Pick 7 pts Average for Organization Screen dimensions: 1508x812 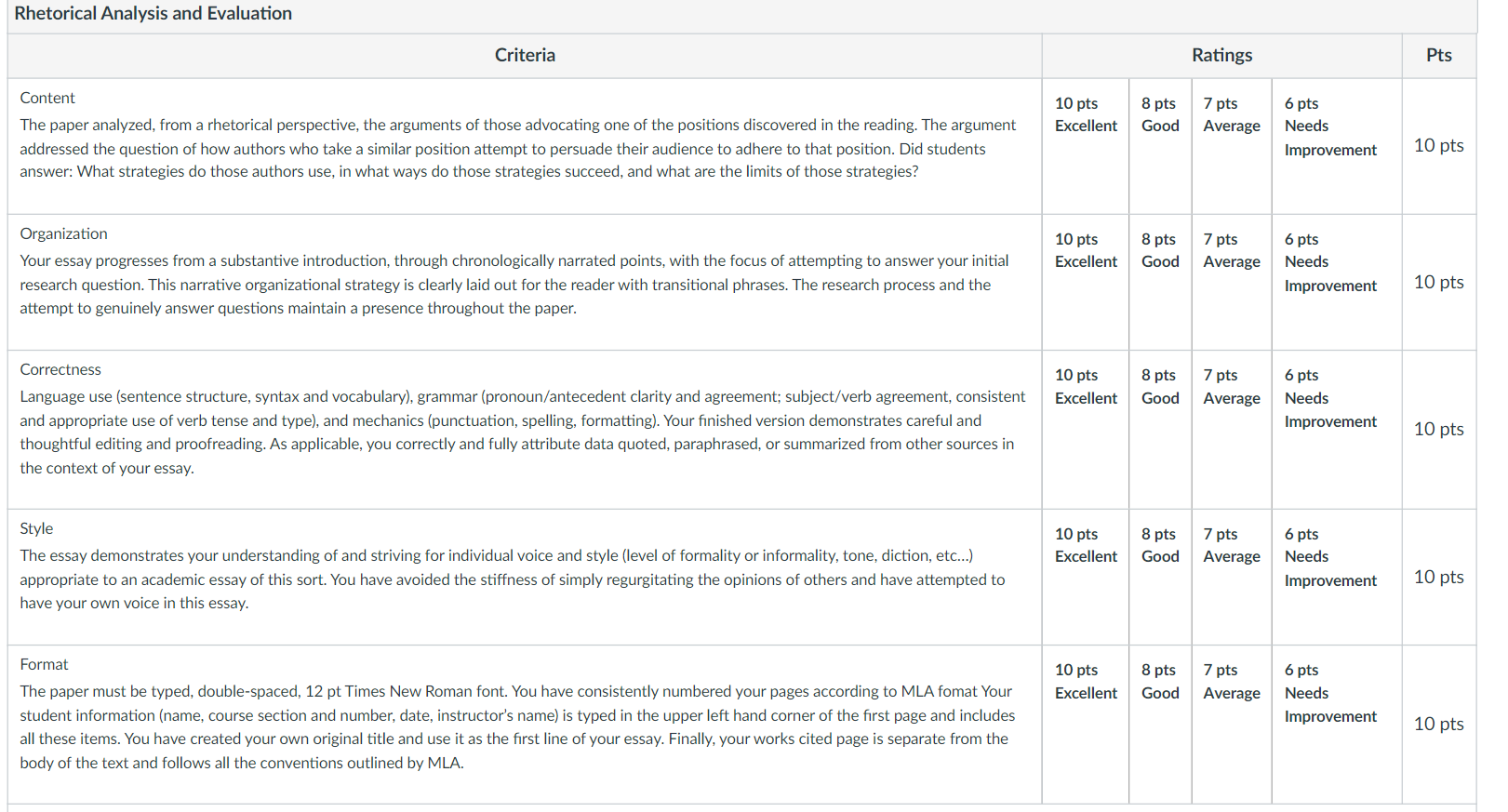[1231, 282]
